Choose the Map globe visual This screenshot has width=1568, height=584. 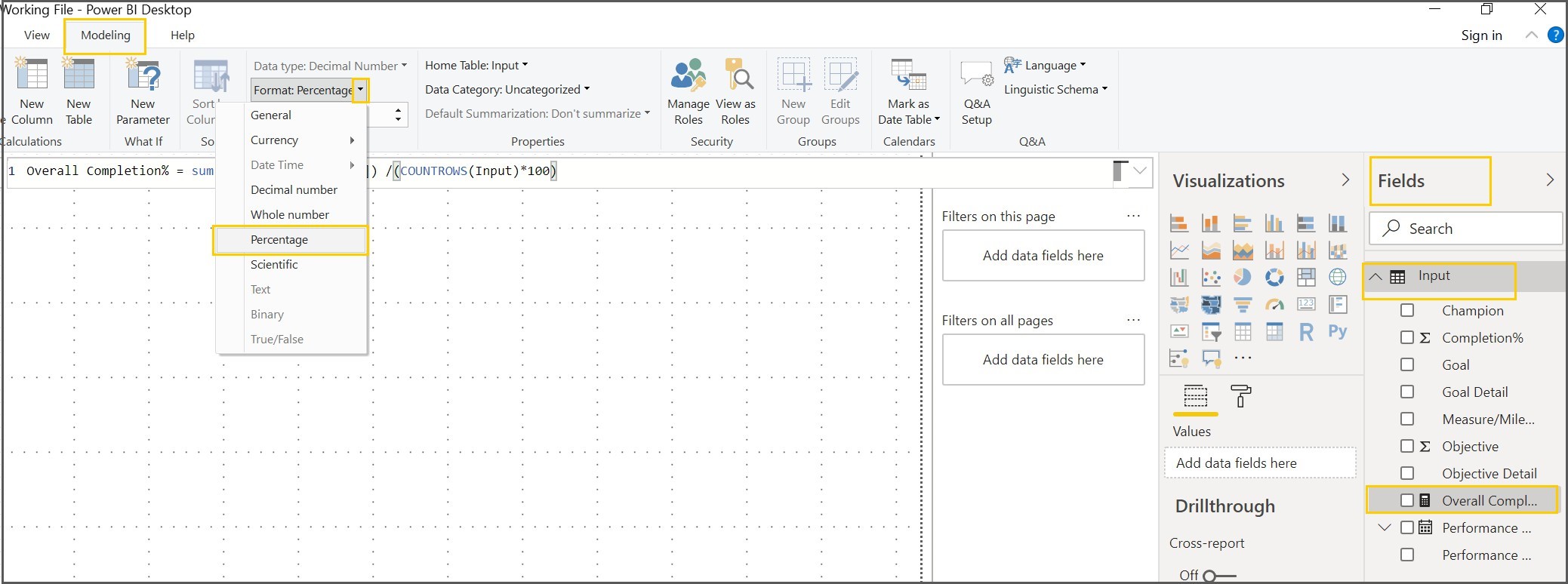pos(1338,278)
